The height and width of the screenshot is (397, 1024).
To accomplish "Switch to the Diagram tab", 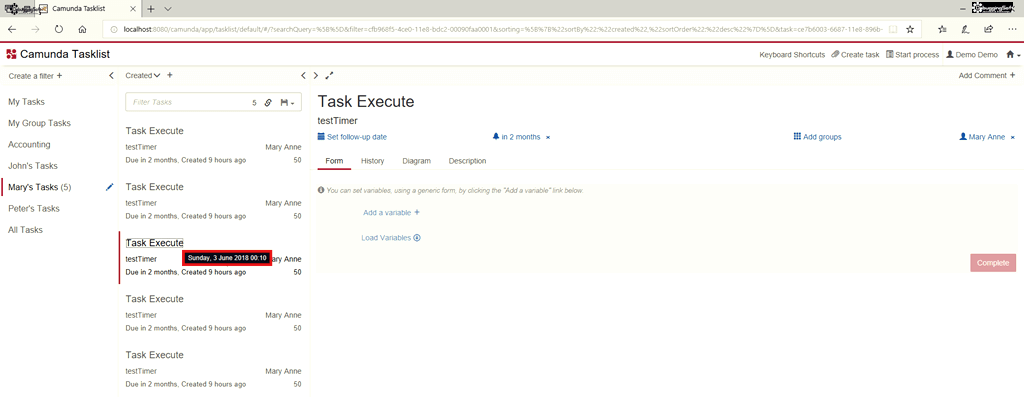I will 417,161.
